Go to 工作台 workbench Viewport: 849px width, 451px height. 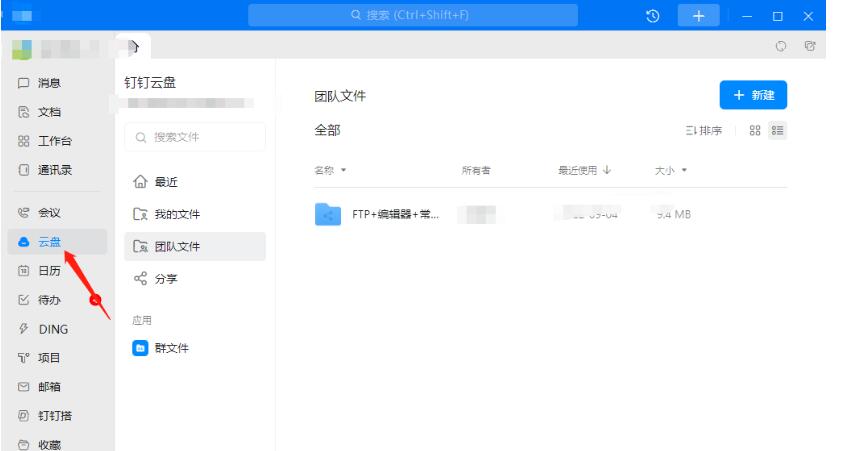coord(45,142)
